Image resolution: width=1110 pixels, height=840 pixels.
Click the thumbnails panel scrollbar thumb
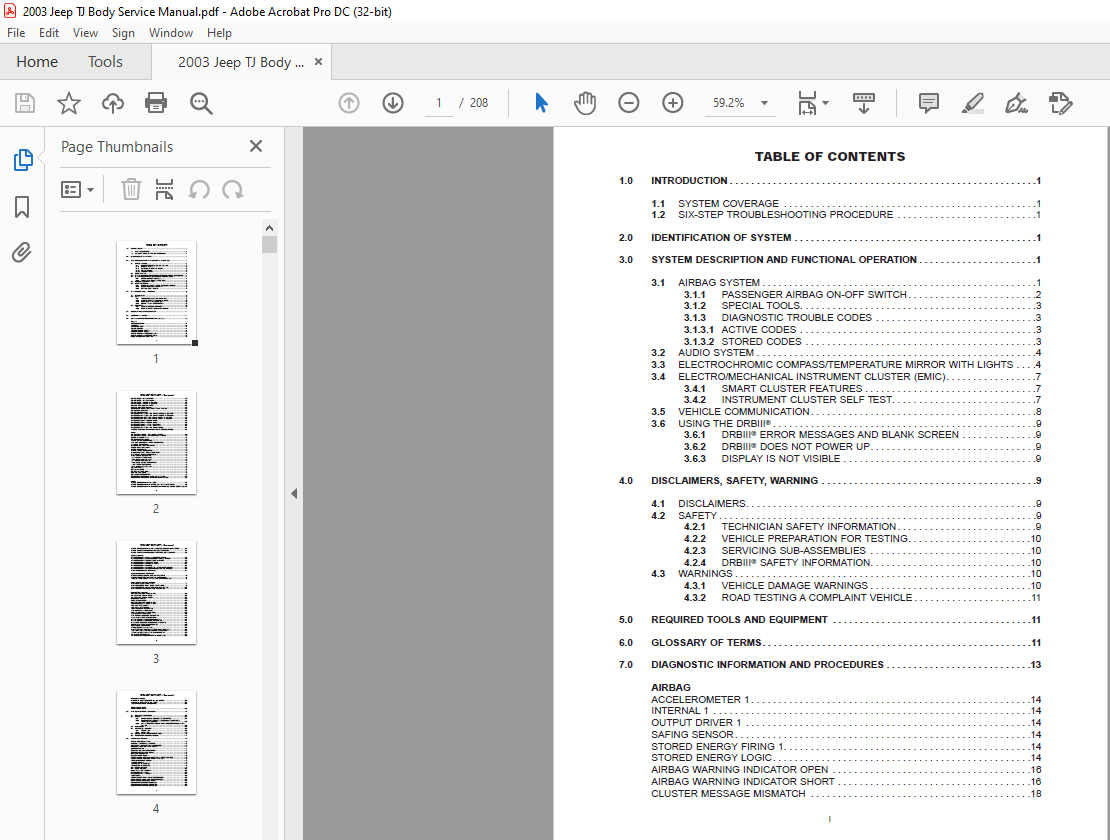[x=269, y=245]
